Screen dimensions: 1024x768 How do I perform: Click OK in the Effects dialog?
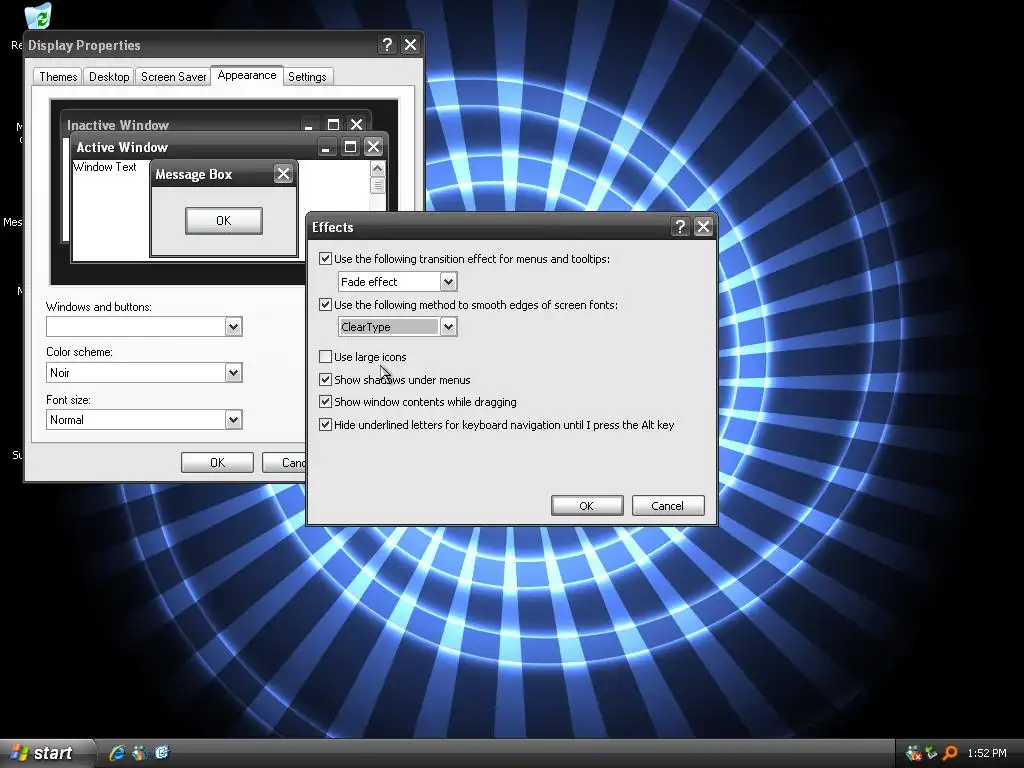click(586, 505)
